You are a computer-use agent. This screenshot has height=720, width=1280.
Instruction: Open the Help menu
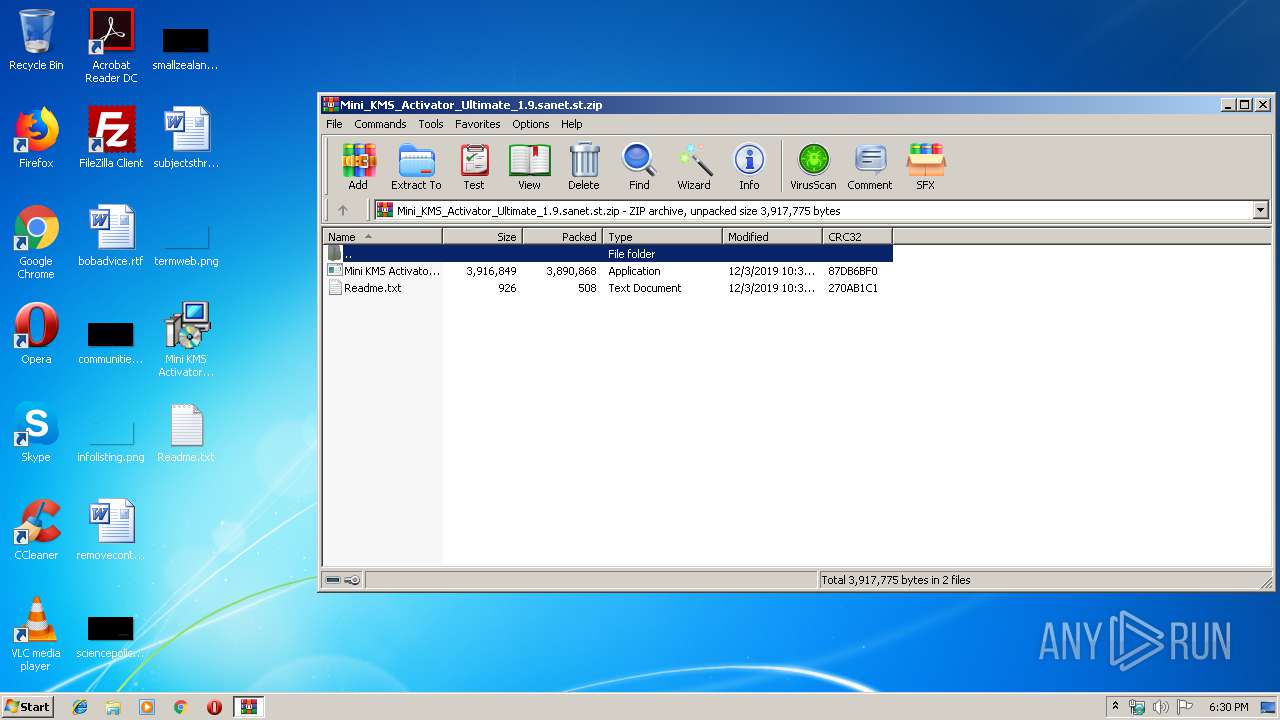point(572,124)
